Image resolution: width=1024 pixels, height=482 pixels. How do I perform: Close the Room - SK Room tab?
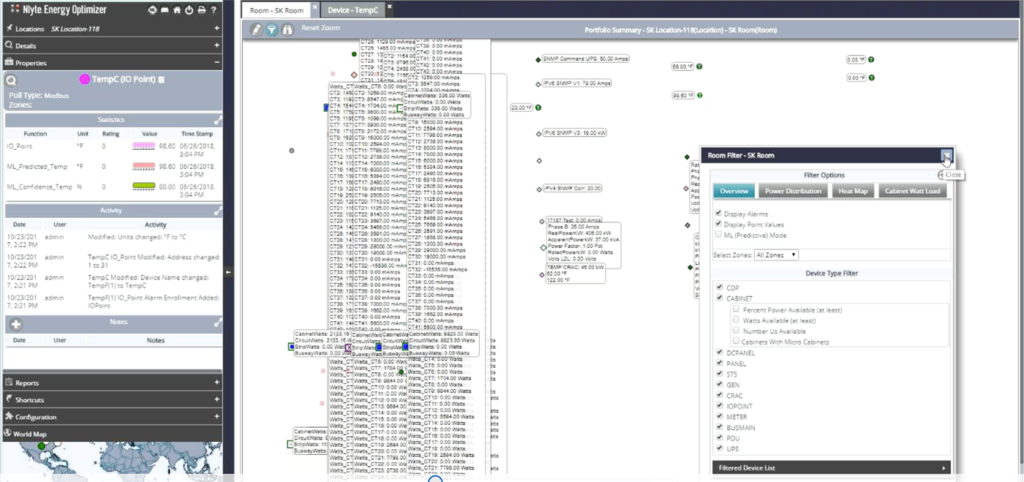click(x=314, y=8)
